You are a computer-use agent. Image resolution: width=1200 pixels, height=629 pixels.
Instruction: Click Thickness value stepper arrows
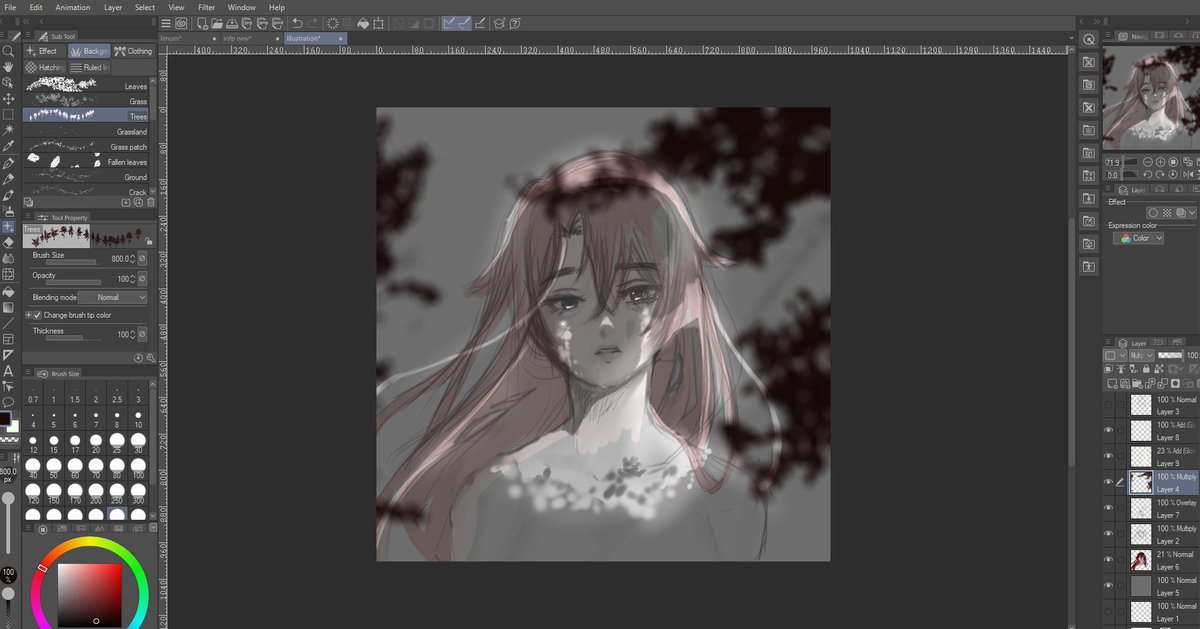[133, 335]
